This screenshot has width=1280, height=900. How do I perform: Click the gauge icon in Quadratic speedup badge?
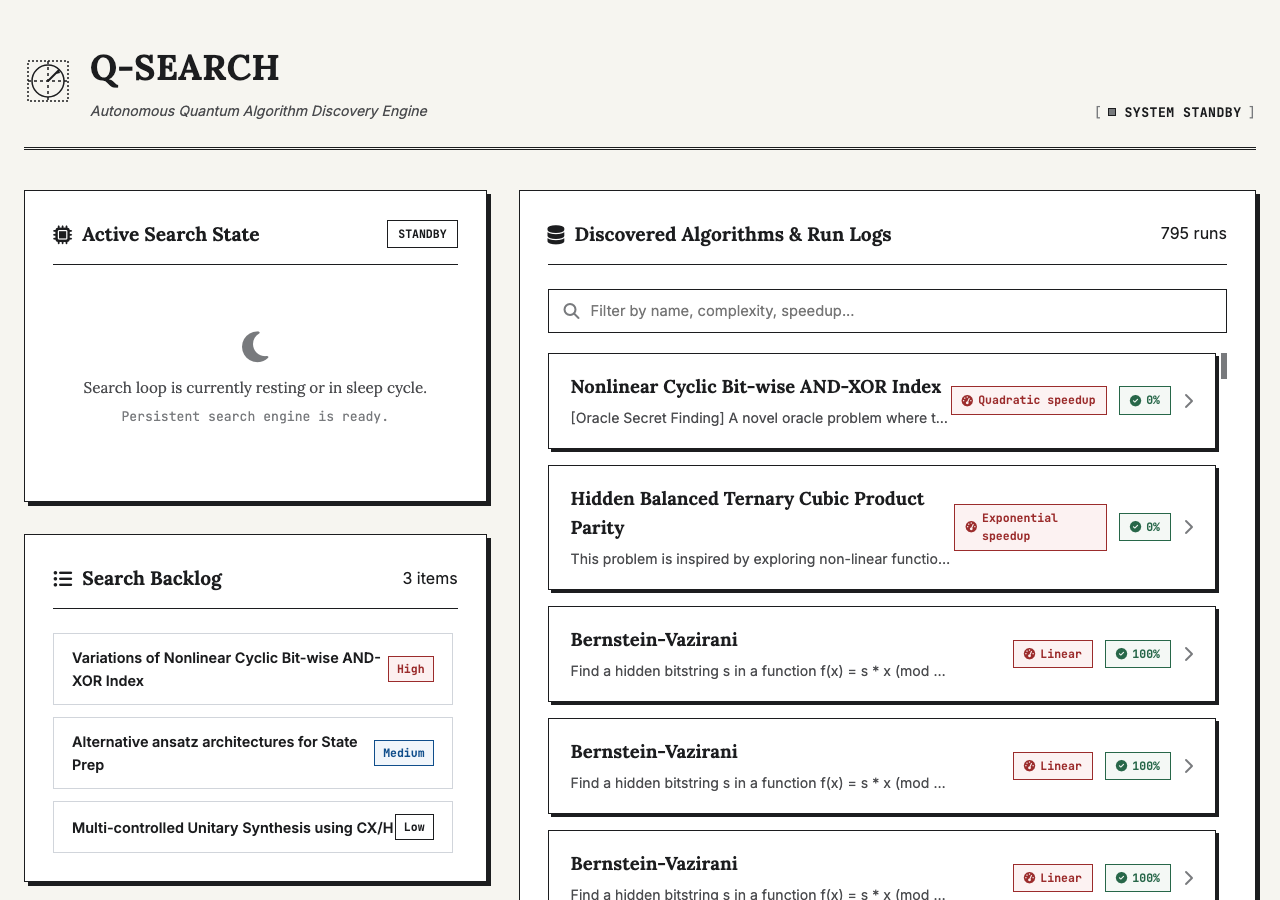967,400
